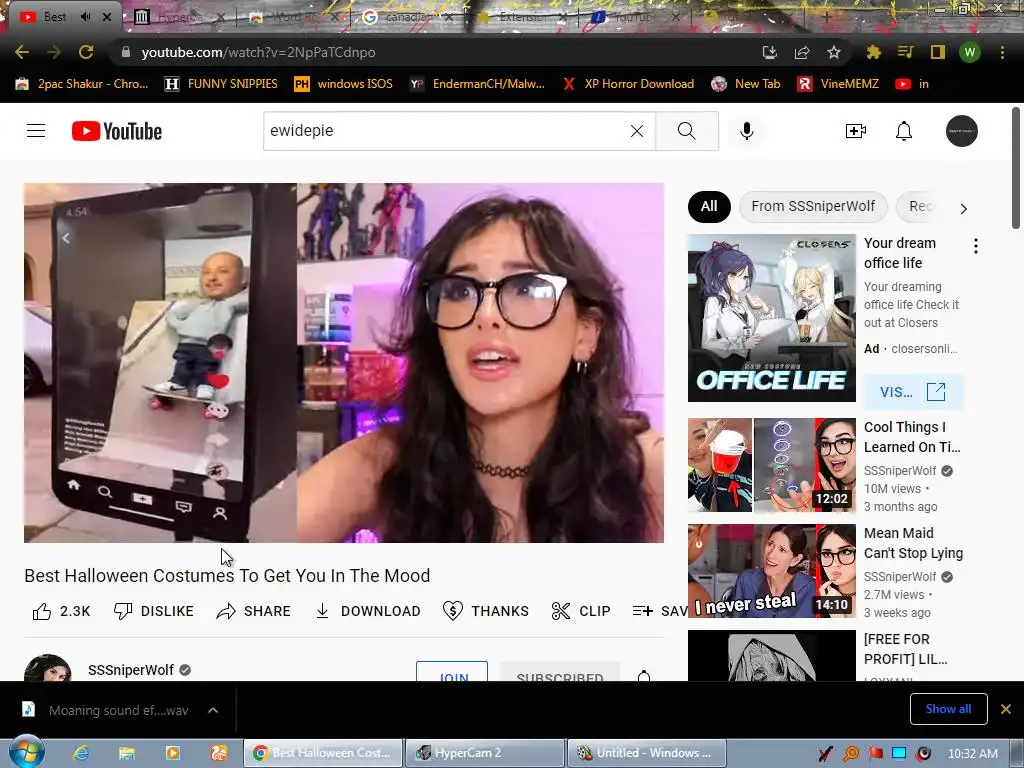Image resolution: width=1024 pixels, height=768 pixels.
Task: Install app icon in address bar
Action: [x=770, y=52]
